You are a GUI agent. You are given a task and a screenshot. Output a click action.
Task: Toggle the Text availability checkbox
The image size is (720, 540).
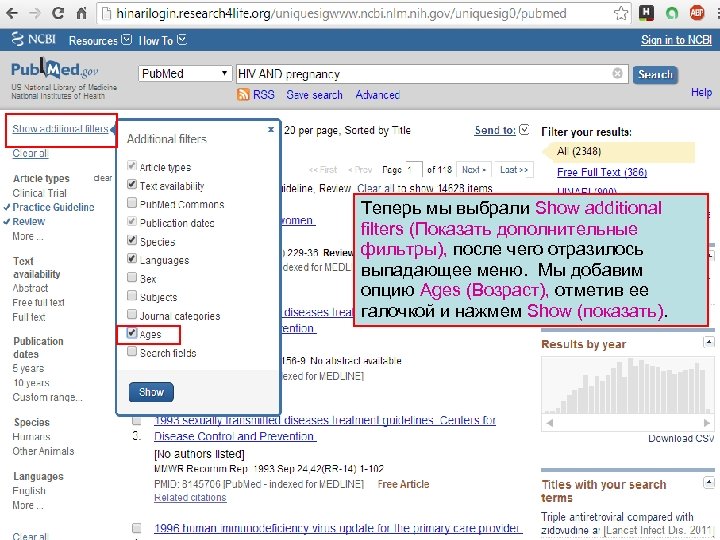(132, 184)
